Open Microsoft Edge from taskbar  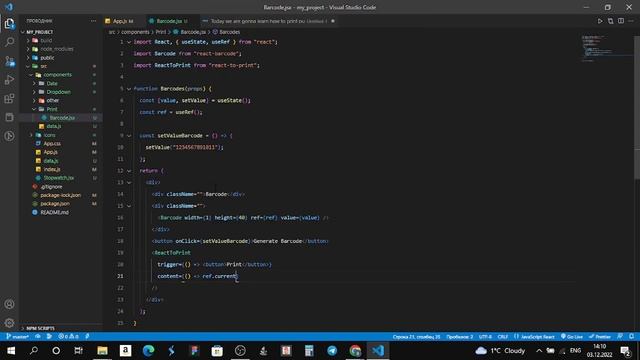(148, 351)
